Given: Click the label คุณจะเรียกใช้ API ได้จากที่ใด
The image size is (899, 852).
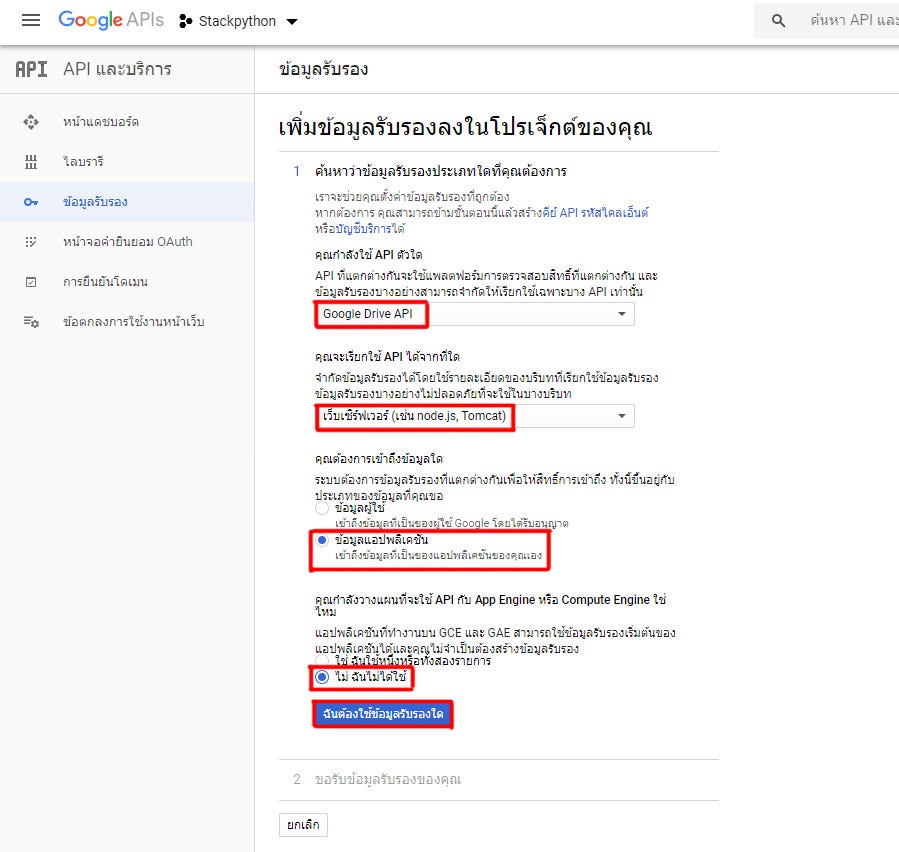Looking at the screenshot, I should pyautogui.click(x=387, y=357).
